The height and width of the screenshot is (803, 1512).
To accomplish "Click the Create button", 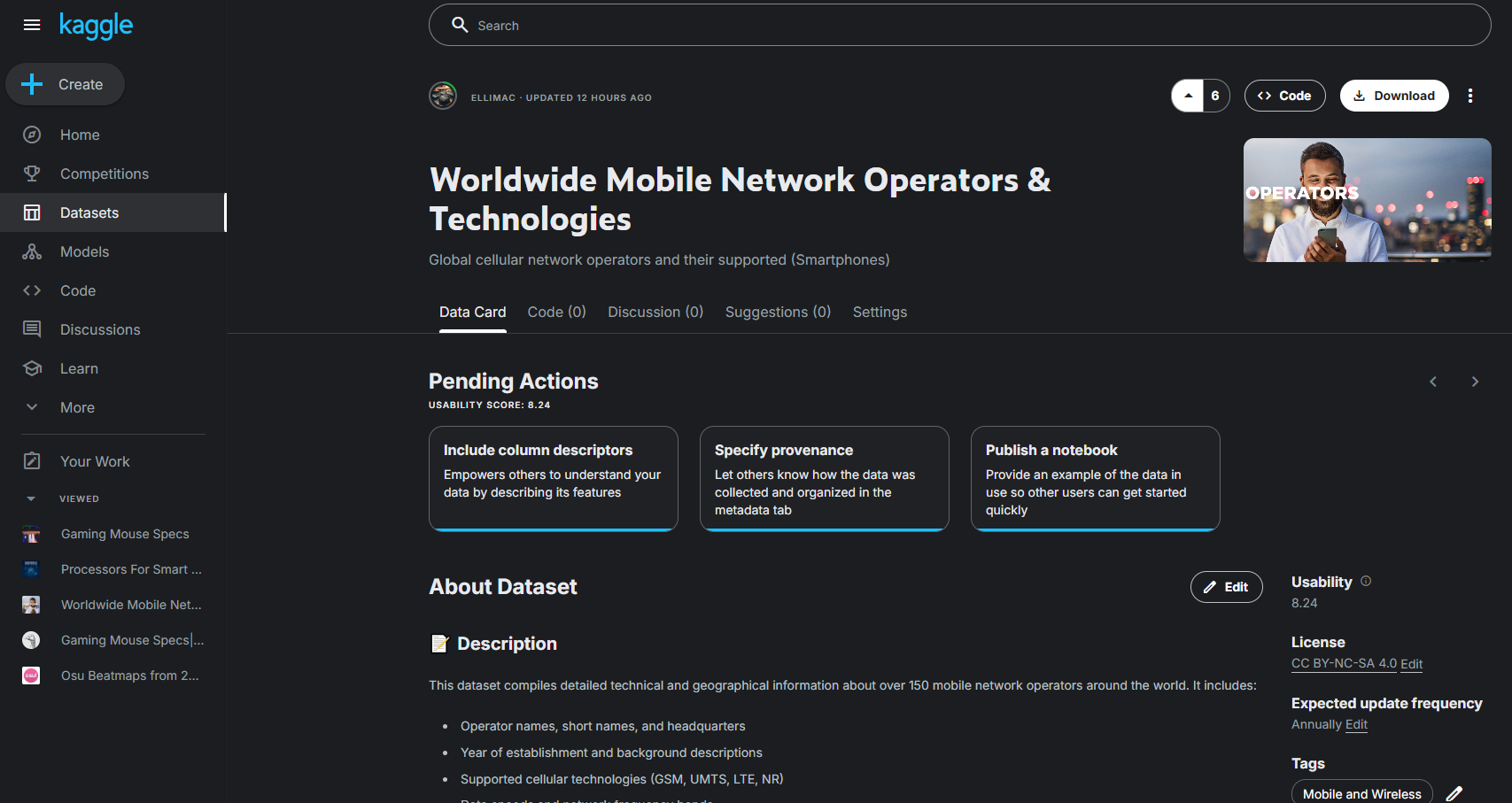I will click(65, 84).
